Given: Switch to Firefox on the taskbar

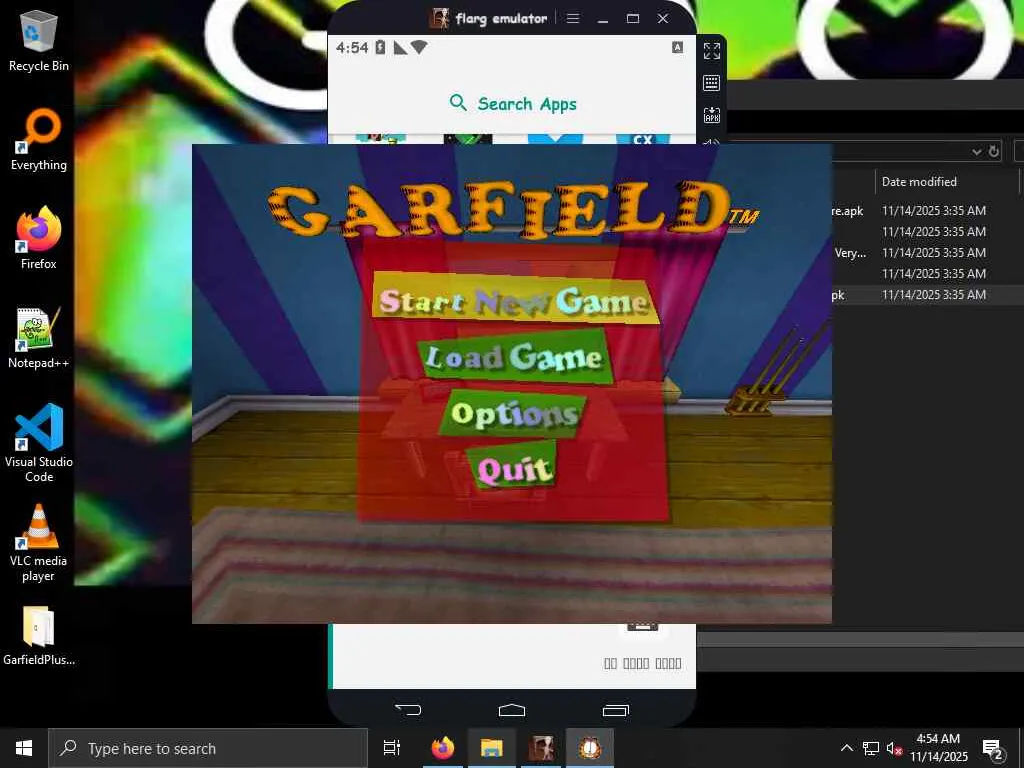Looking at the screenshot, I should [x=443, y=748].
